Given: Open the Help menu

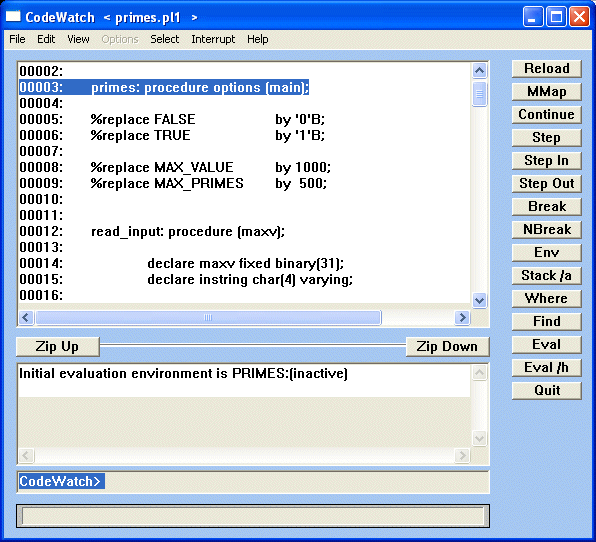Looking at the screenshot, I should [258, 39].
